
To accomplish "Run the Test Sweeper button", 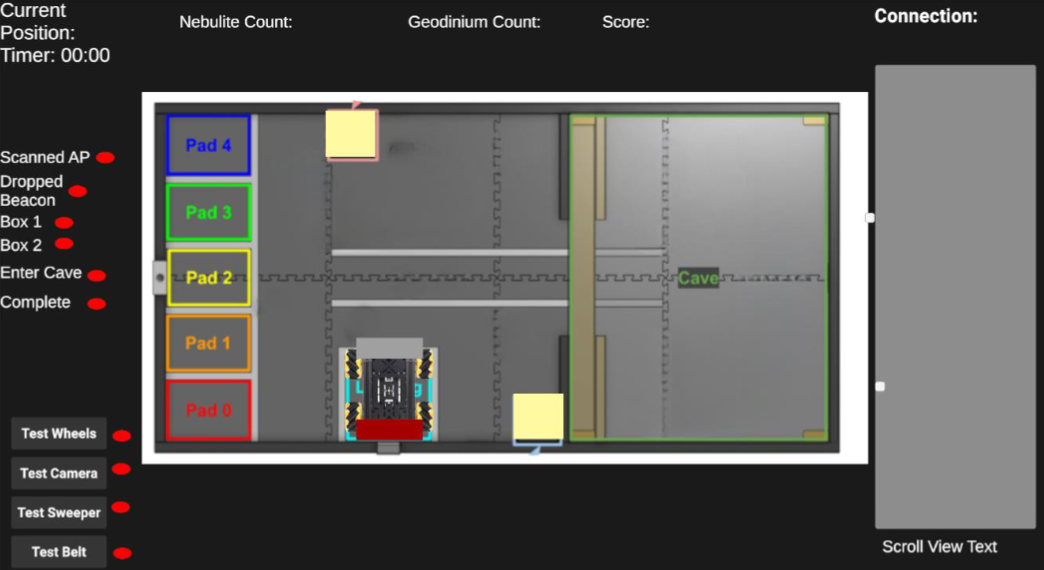I will point(59,513).
